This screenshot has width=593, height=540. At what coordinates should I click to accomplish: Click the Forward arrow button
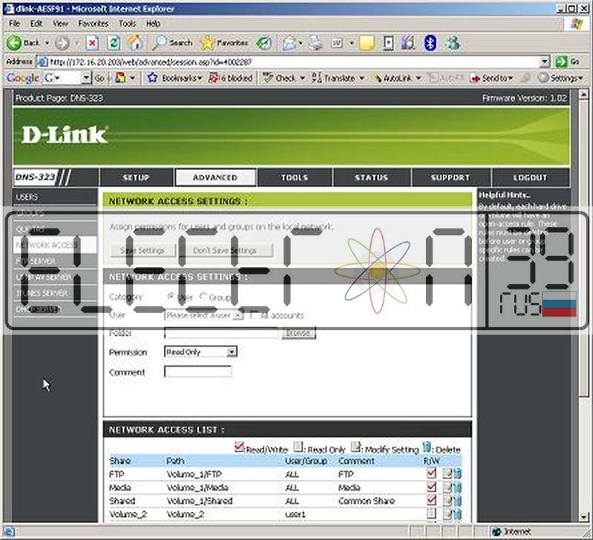62,43
